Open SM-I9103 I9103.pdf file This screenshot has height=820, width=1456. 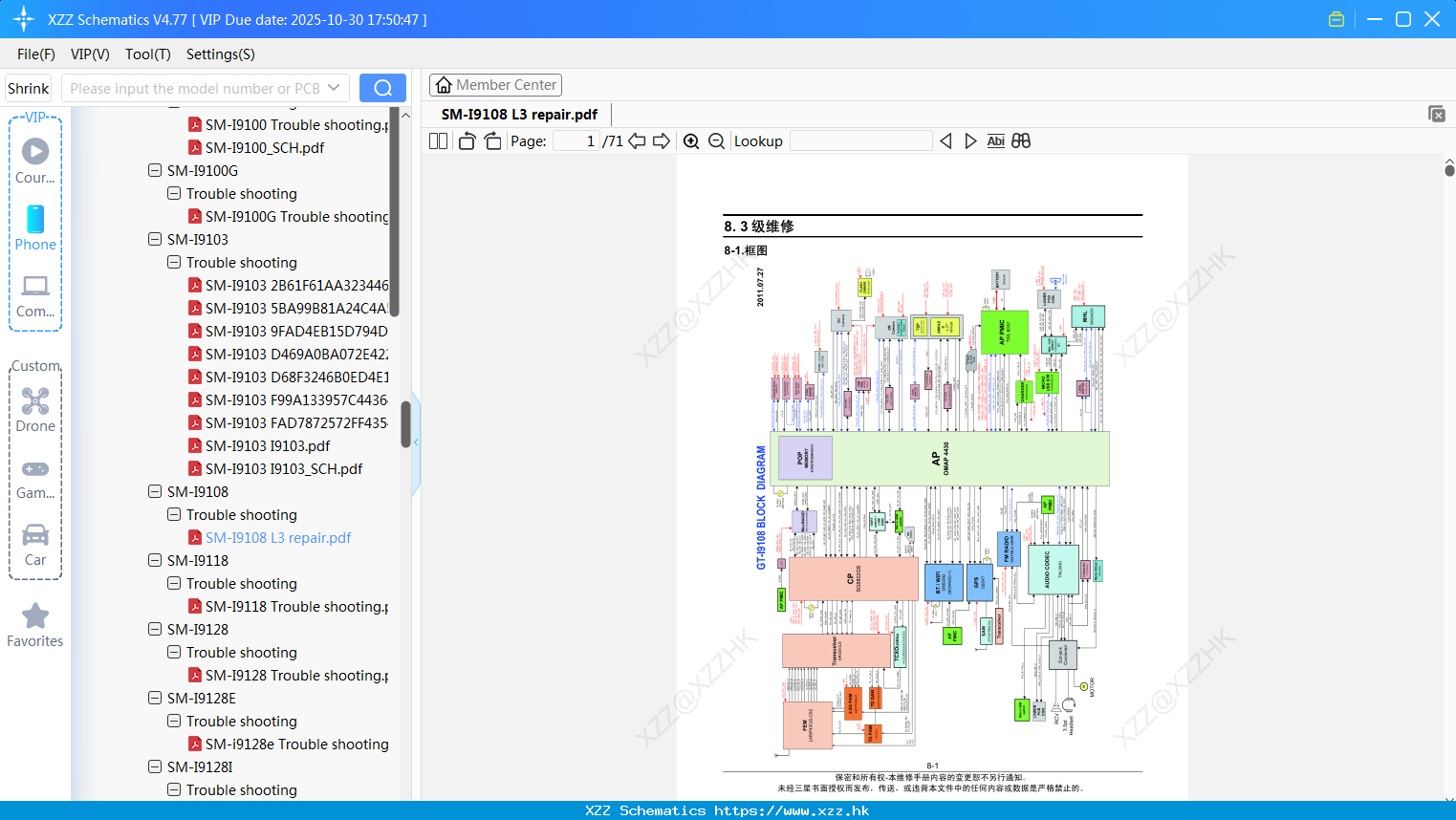[x=268, y=446]
